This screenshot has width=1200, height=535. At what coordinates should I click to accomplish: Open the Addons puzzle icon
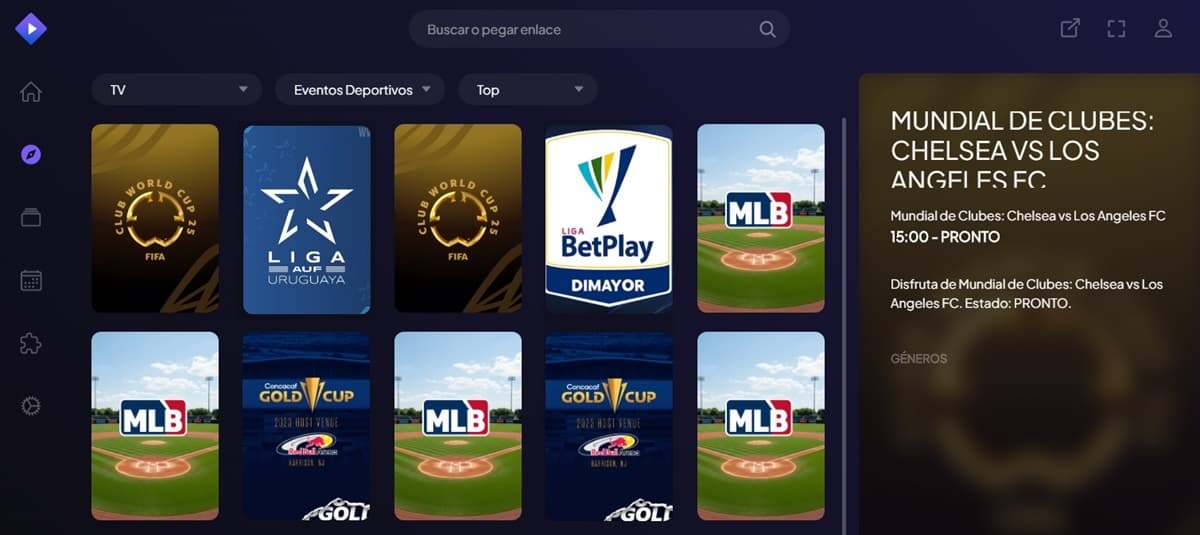coord(31,343)
